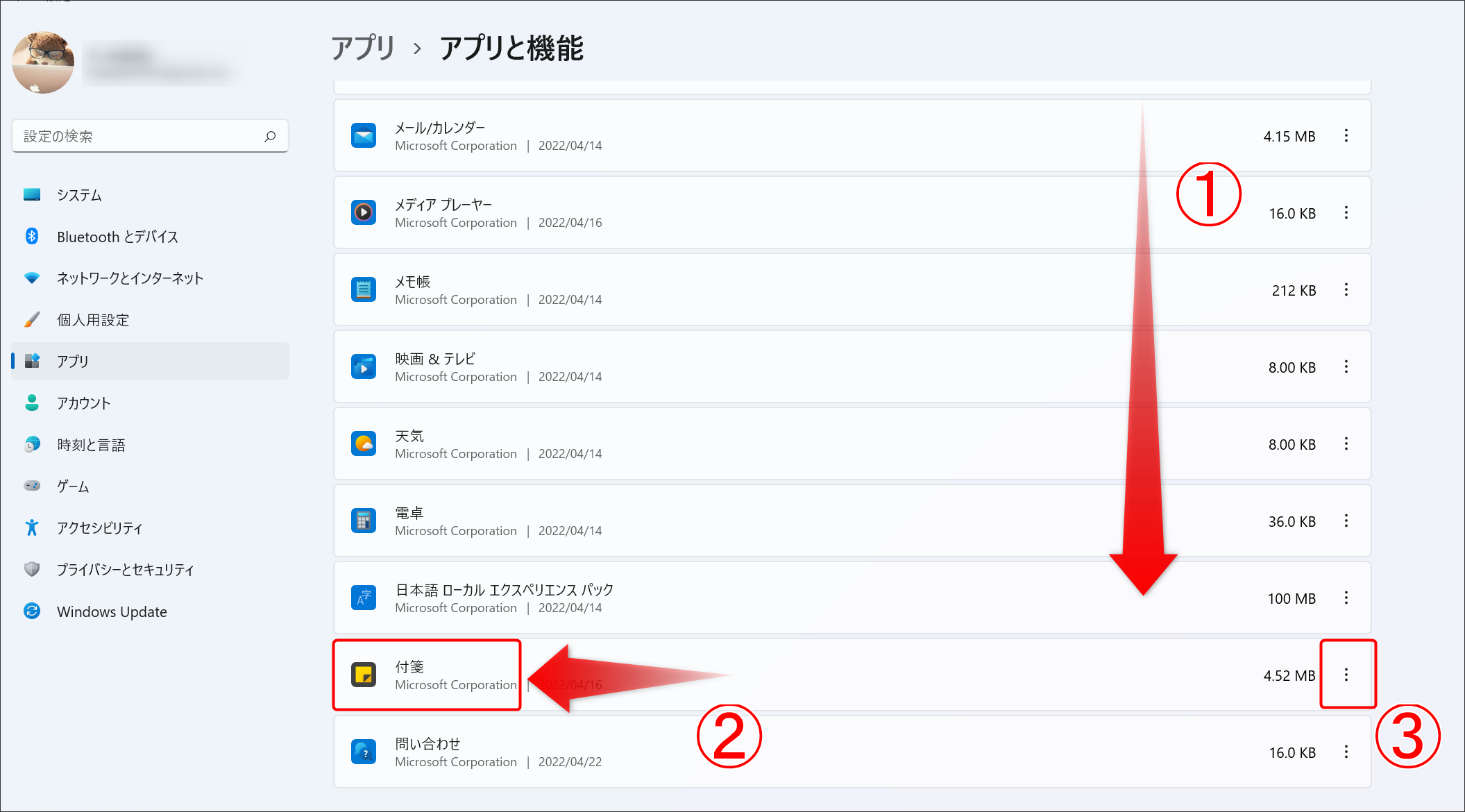Open the three-dot menu for 付箋
1465x812 pixels.
(1346, 675)
